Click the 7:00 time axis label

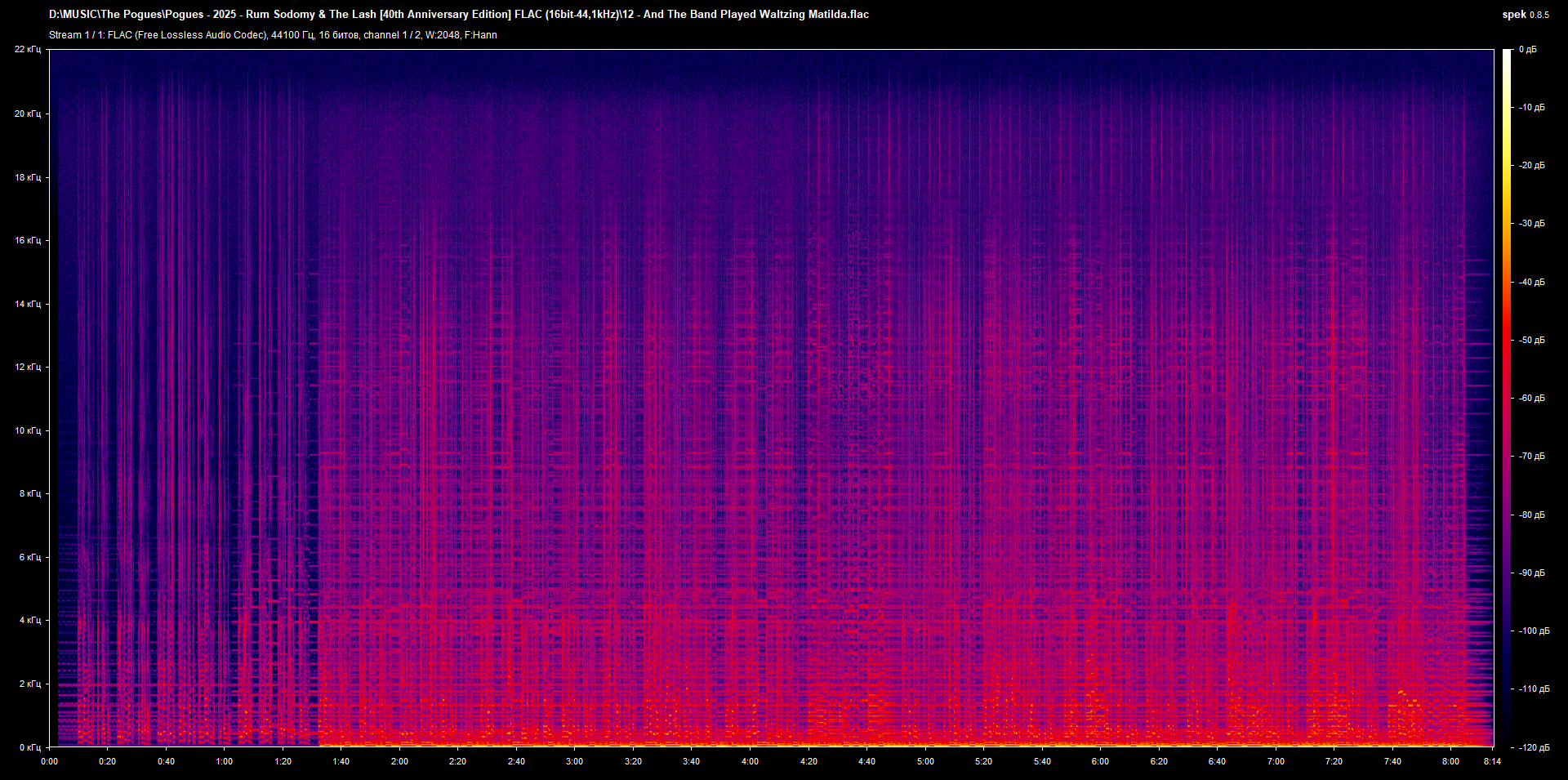point(1276,761)
